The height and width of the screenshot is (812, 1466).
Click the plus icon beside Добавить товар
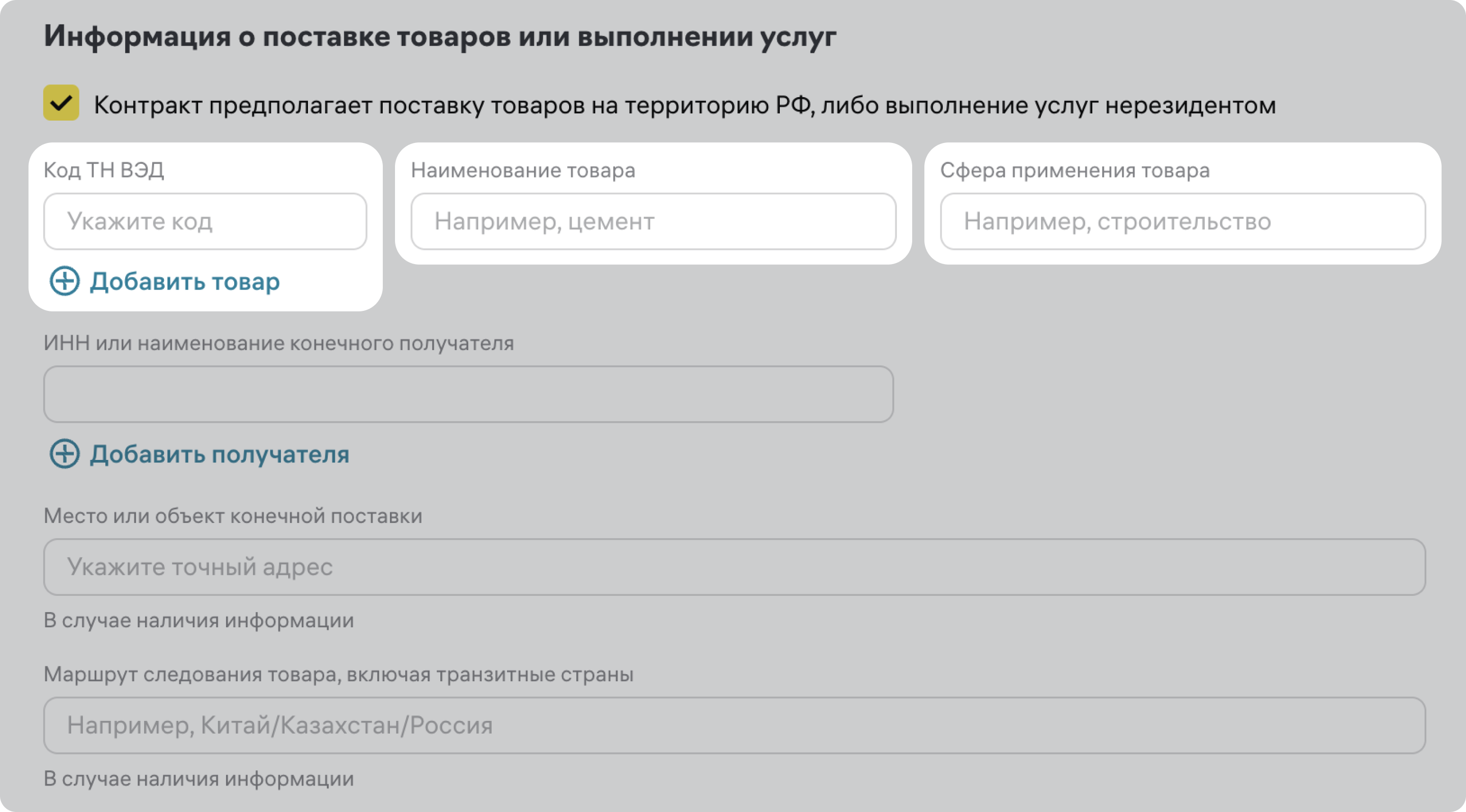[x=64, y=281]
